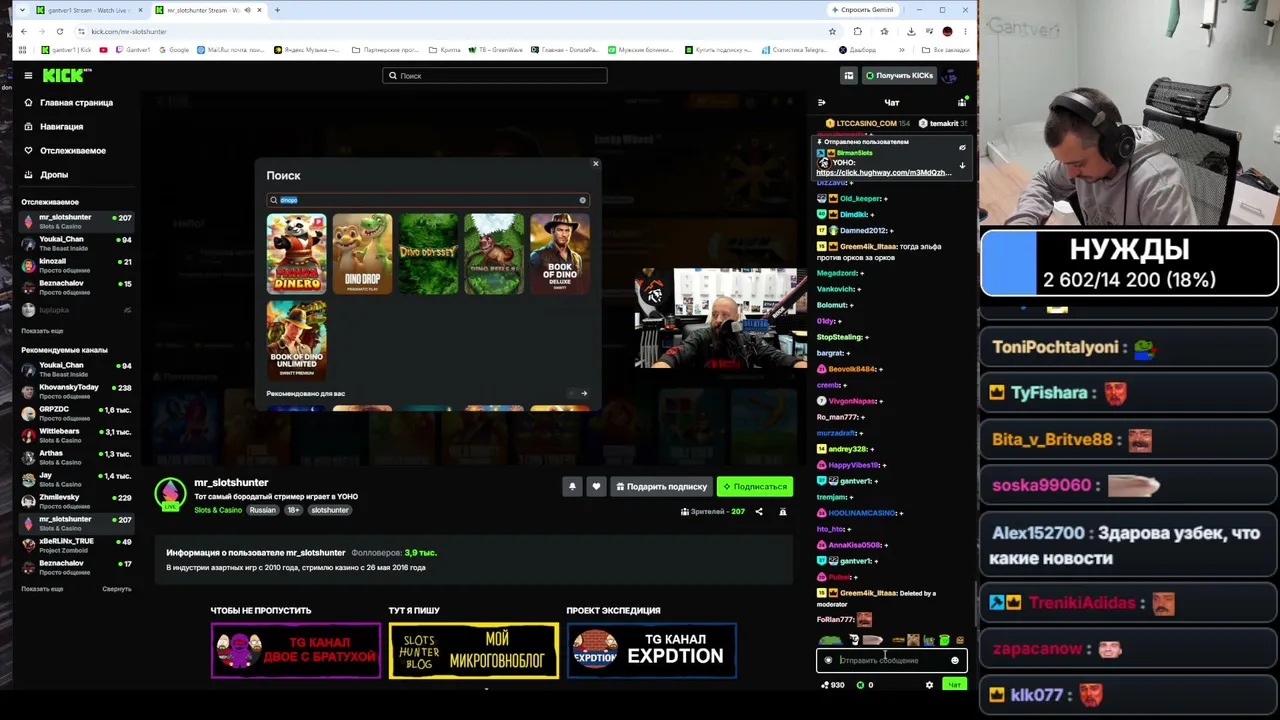
Task: Click Спросить Gemini button
Action: tap(862, 10)
